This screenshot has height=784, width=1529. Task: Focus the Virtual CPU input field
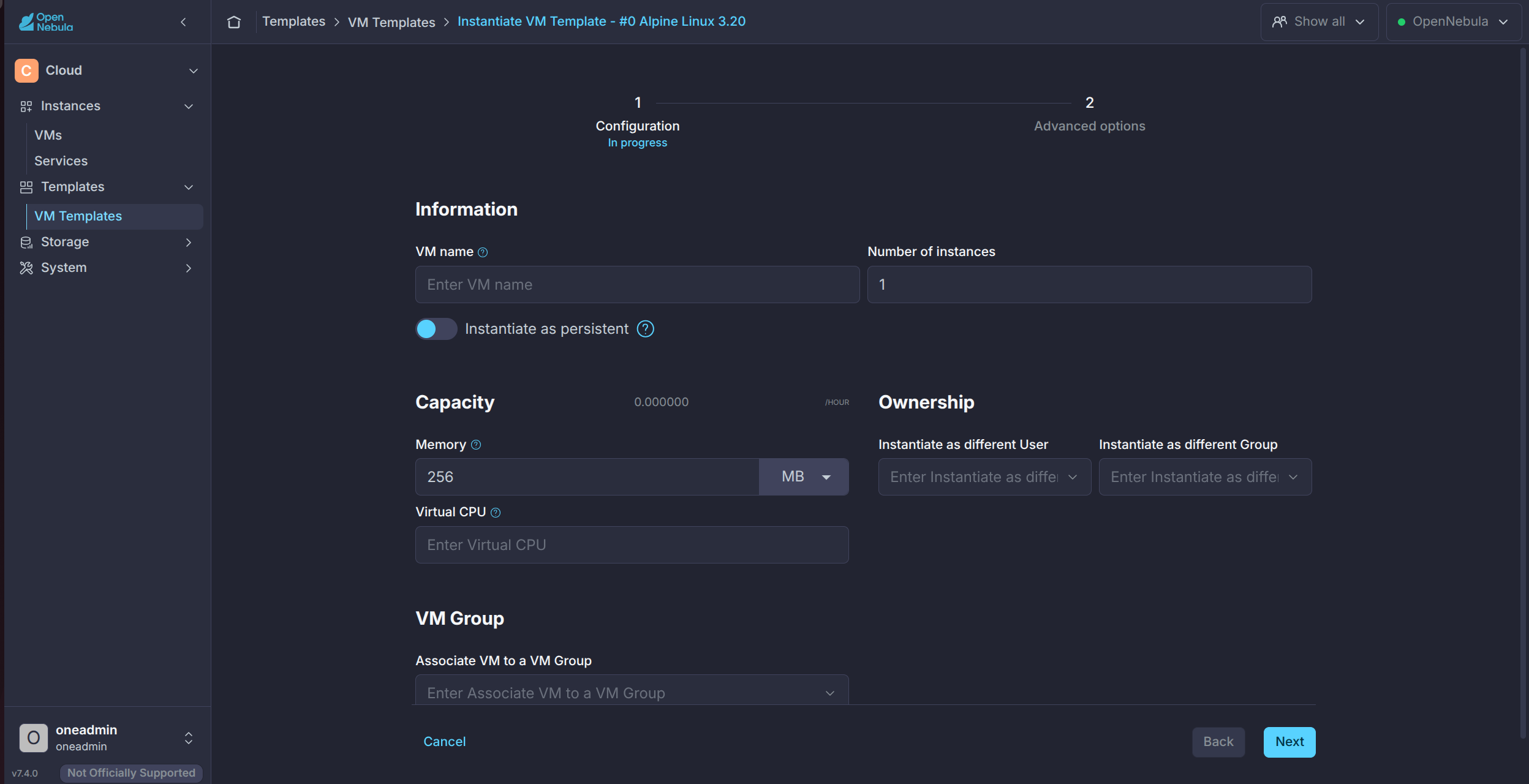[632, 545]
